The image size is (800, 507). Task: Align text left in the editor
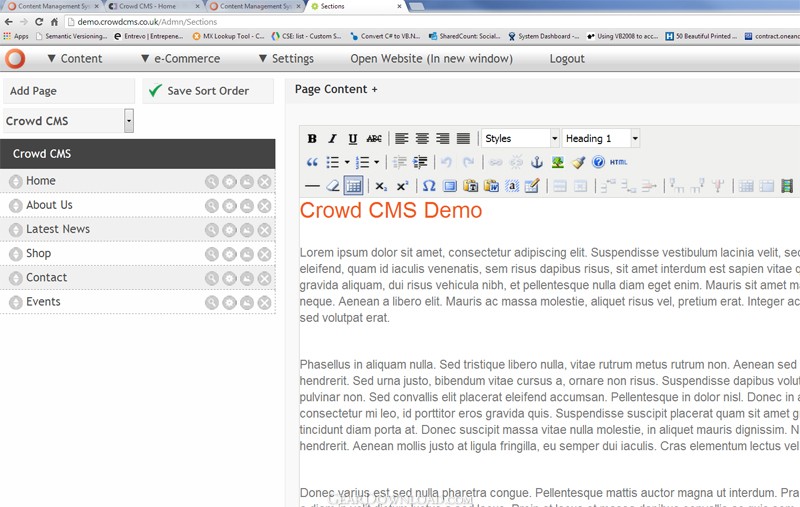point(402,138)
